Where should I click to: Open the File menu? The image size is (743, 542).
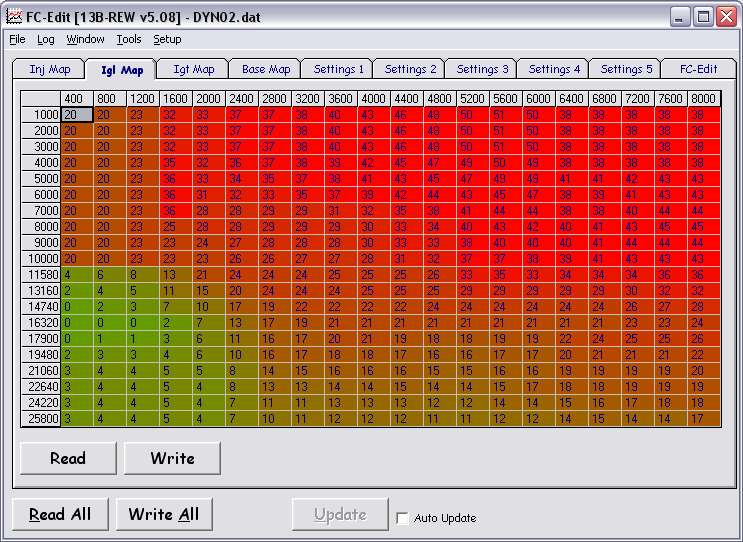point(17,40)
